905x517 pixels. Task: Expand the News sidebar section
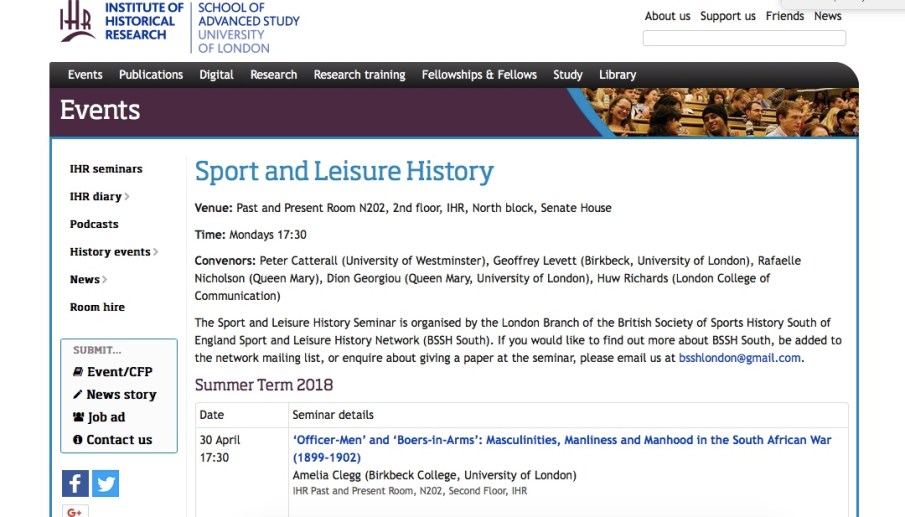click(x=88, y=280)
